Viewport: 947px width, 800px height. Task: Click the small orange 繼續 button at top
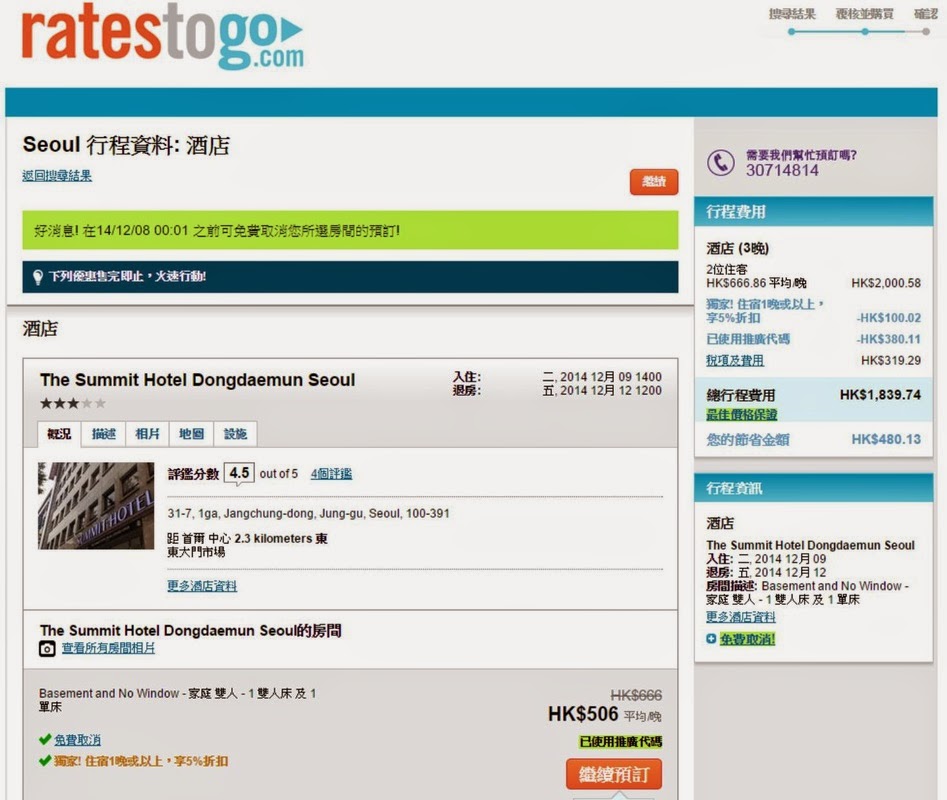(654, 182)
